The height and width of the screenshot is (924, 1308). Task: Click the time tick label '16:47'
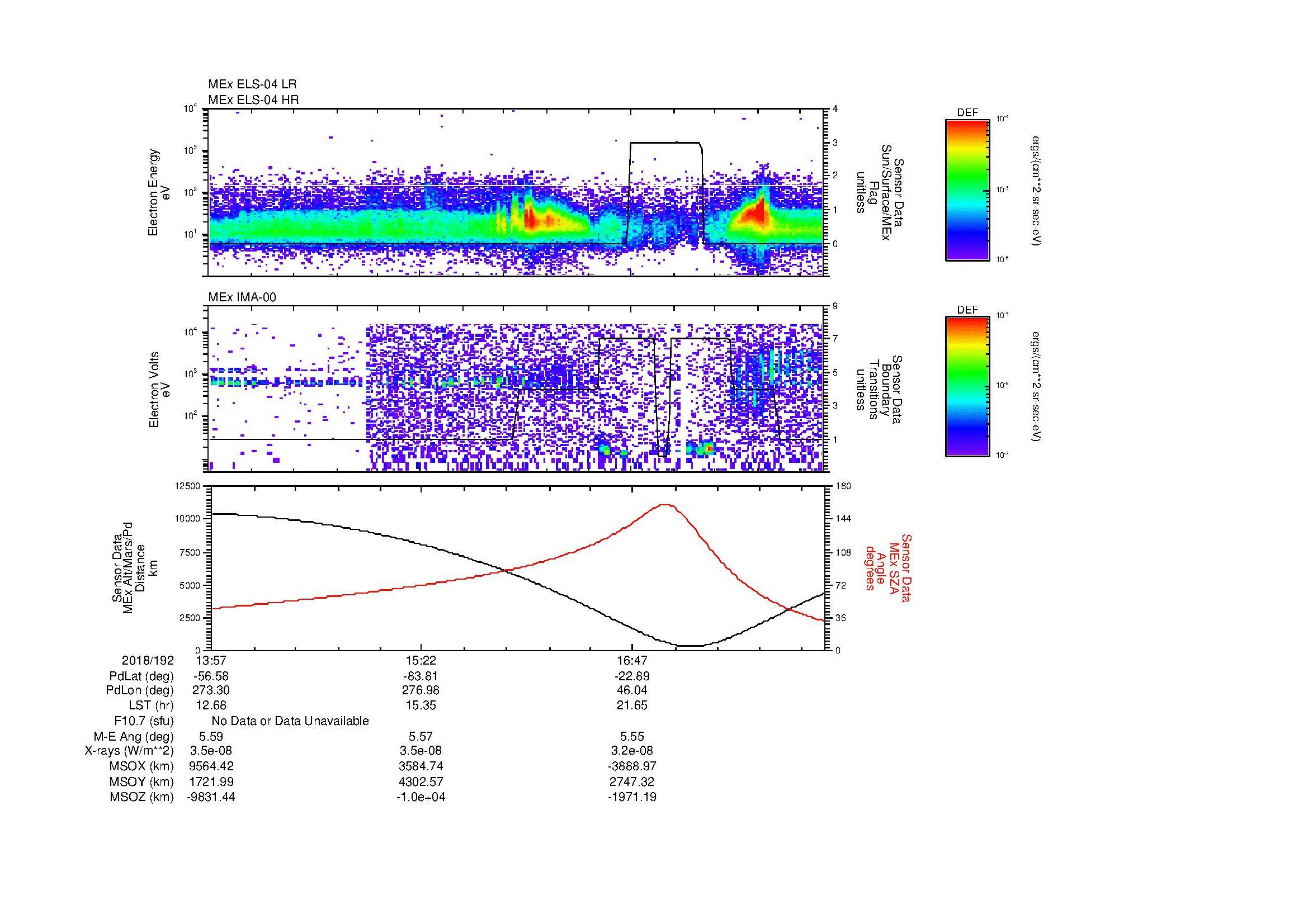tap(632, 660)
